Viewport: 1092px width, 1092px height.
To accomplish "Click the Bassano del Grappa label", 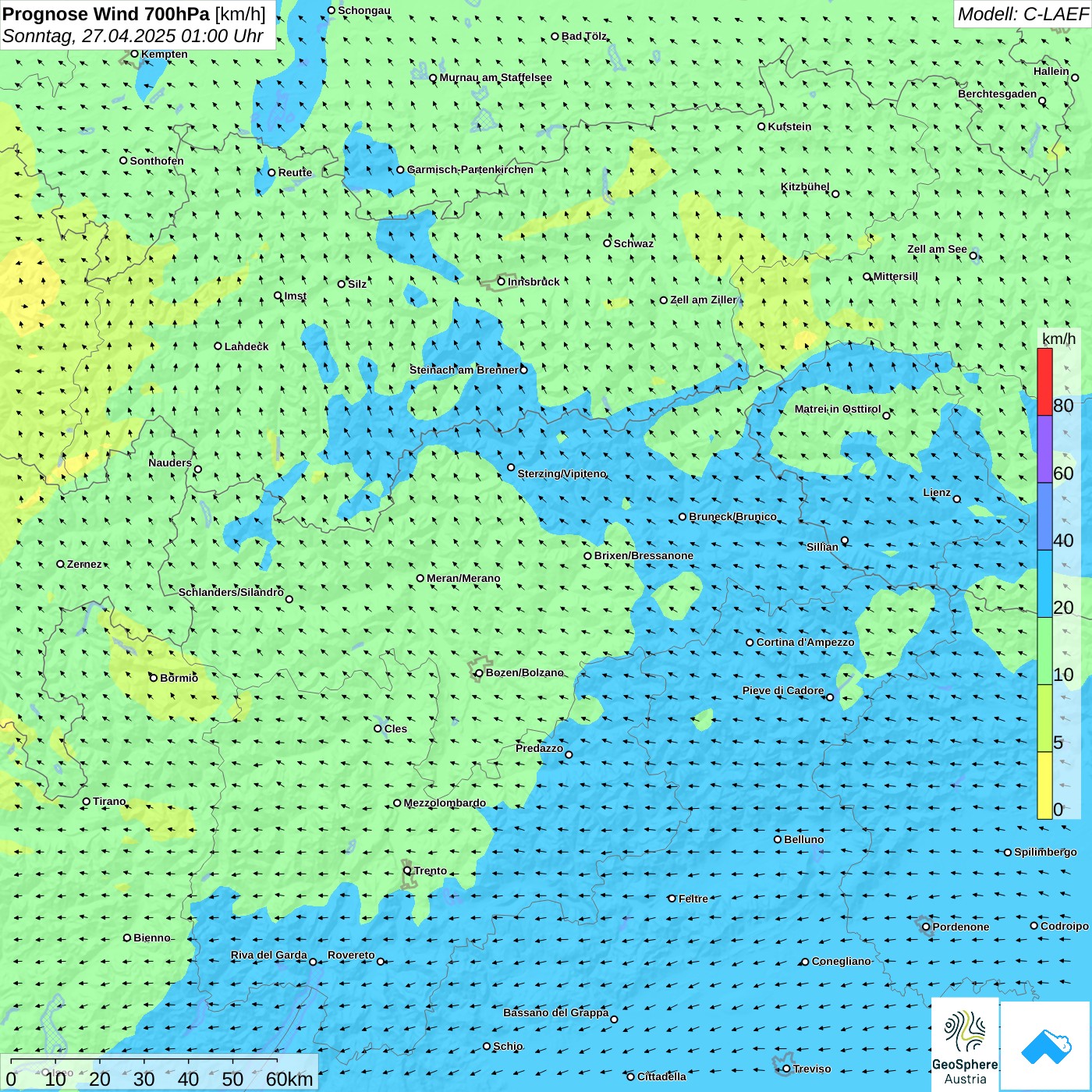I will click(x=555, y=1012).
